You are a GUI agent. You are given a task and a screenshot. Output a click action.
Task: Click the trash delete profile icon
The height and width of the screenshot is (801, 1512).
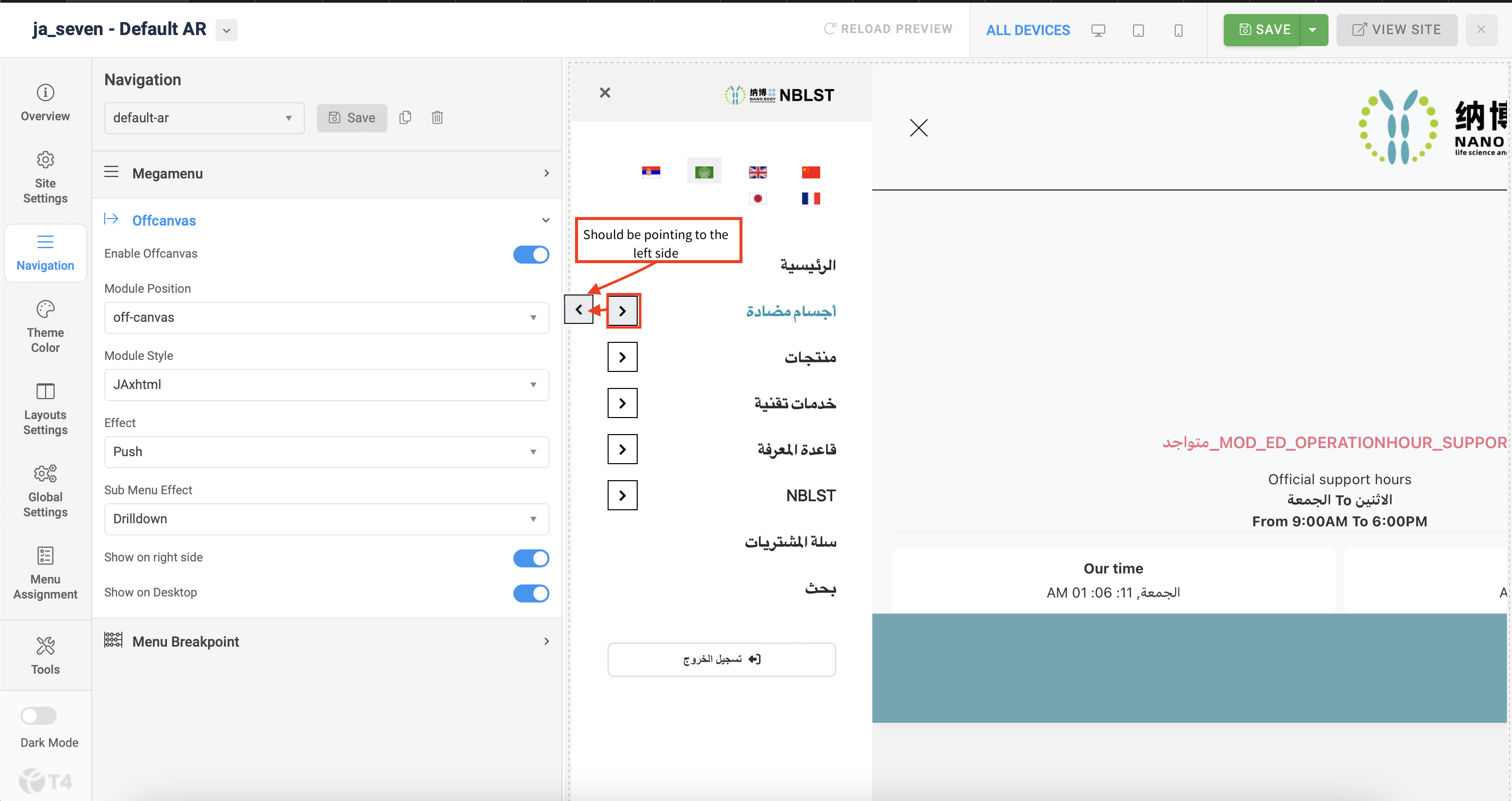[437, 117]
